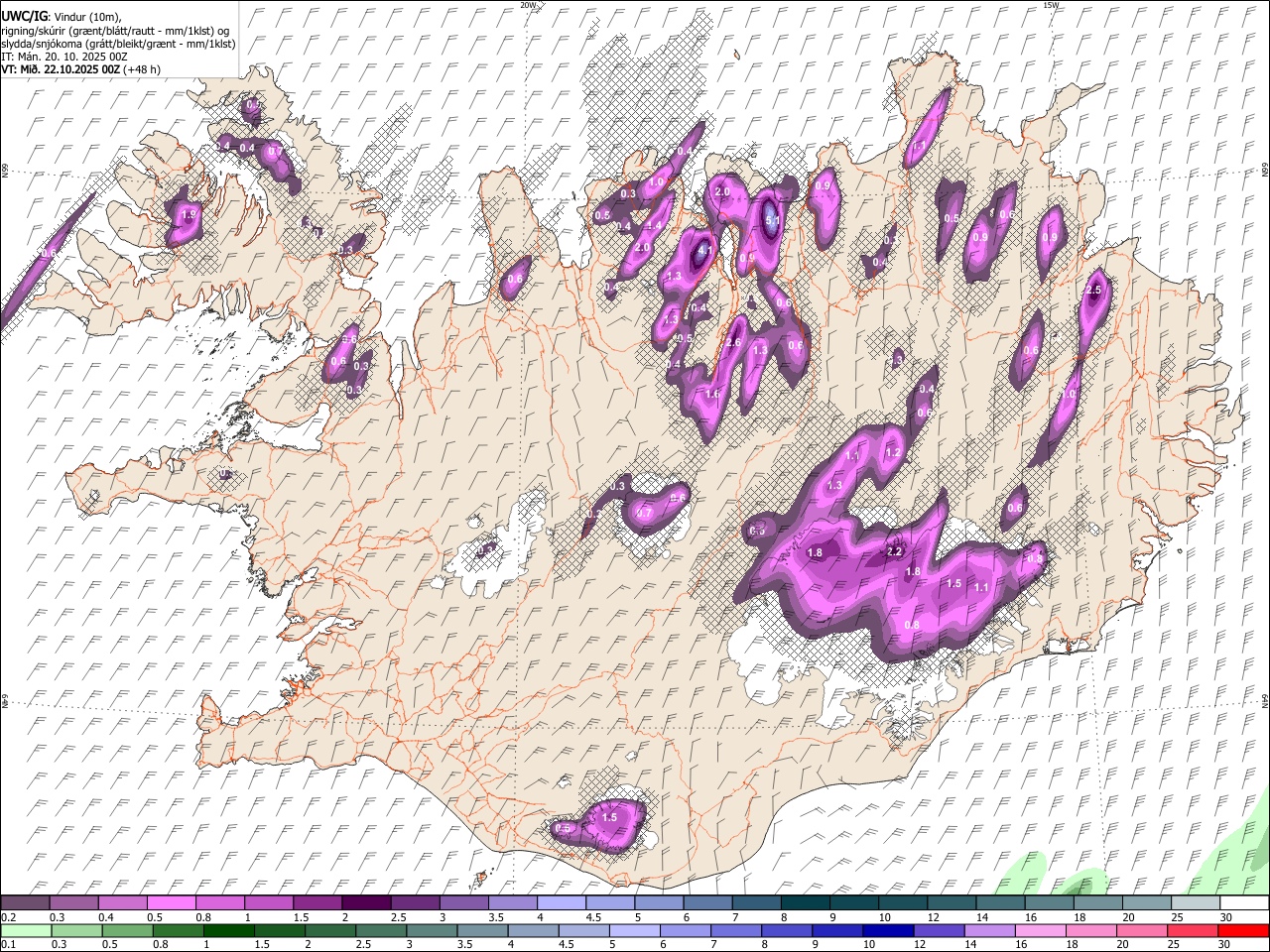Click the lower-row deep blue swatch starting at 10

click(888, 931)
